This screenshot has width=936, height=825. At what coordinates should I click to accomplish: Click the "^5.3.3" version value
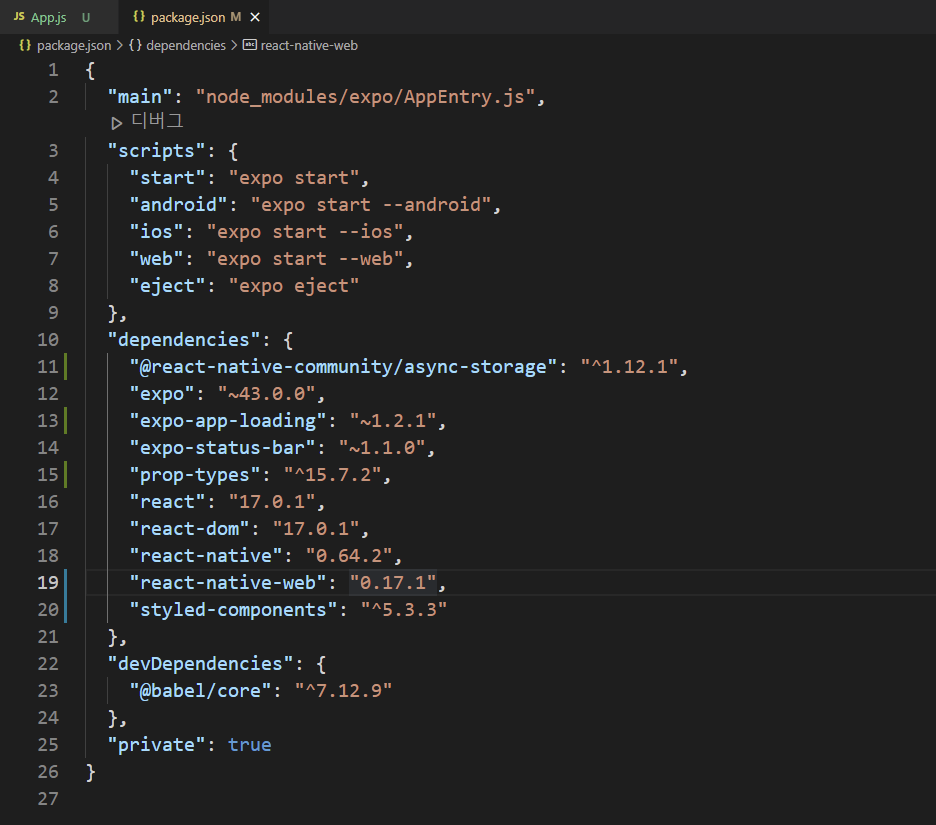tap(404, 610)
